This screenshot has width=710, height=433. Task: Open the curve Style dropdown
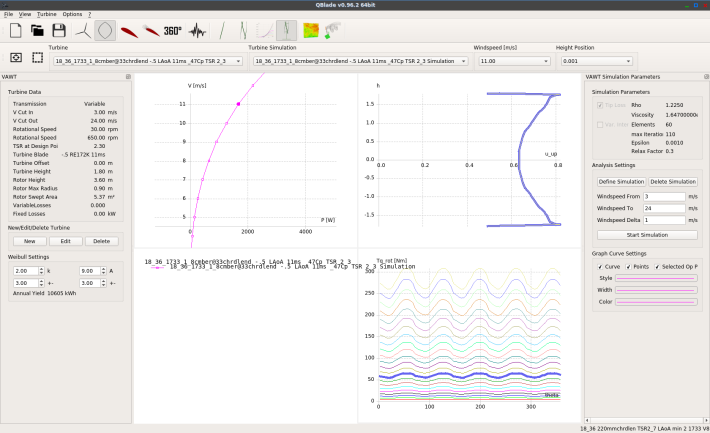(656, 278)
